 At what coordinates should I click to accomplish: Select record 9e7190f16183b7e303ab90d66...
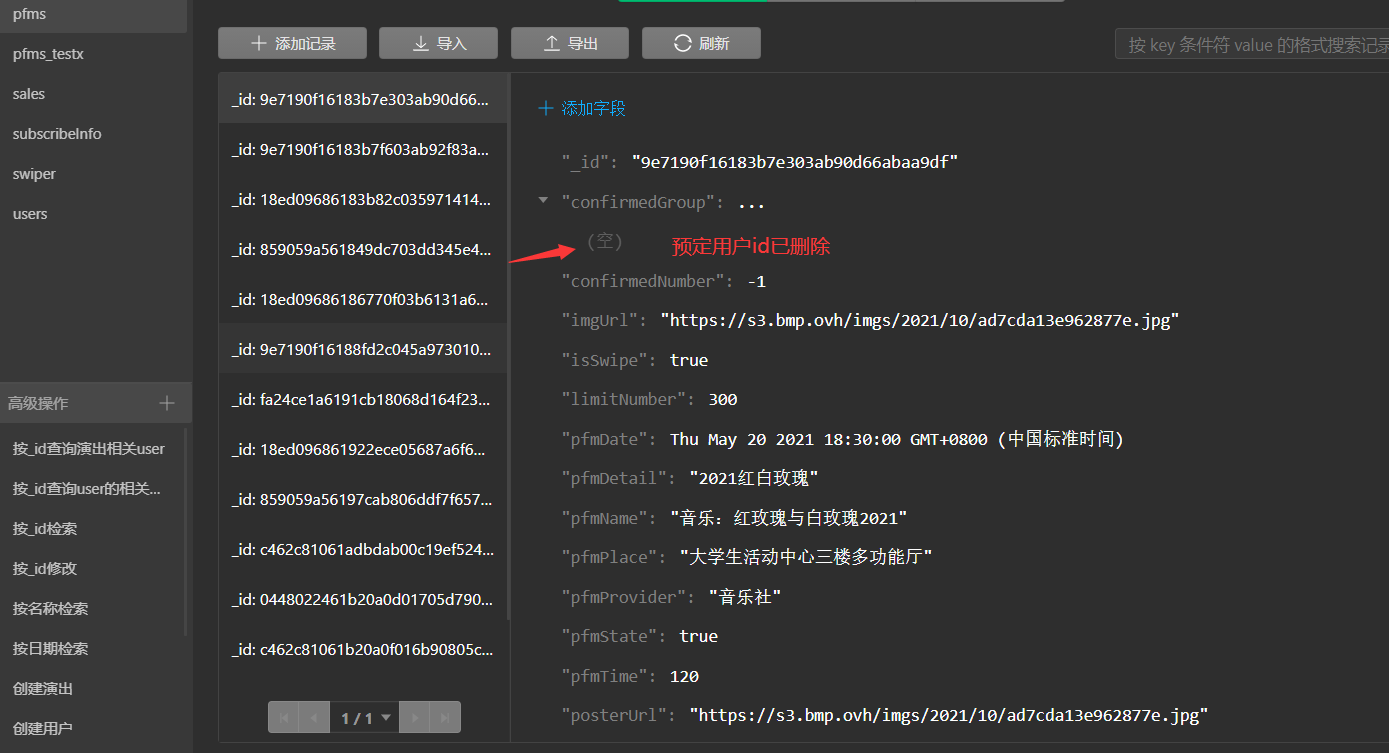pyautogui.click(x=362, y=99)
